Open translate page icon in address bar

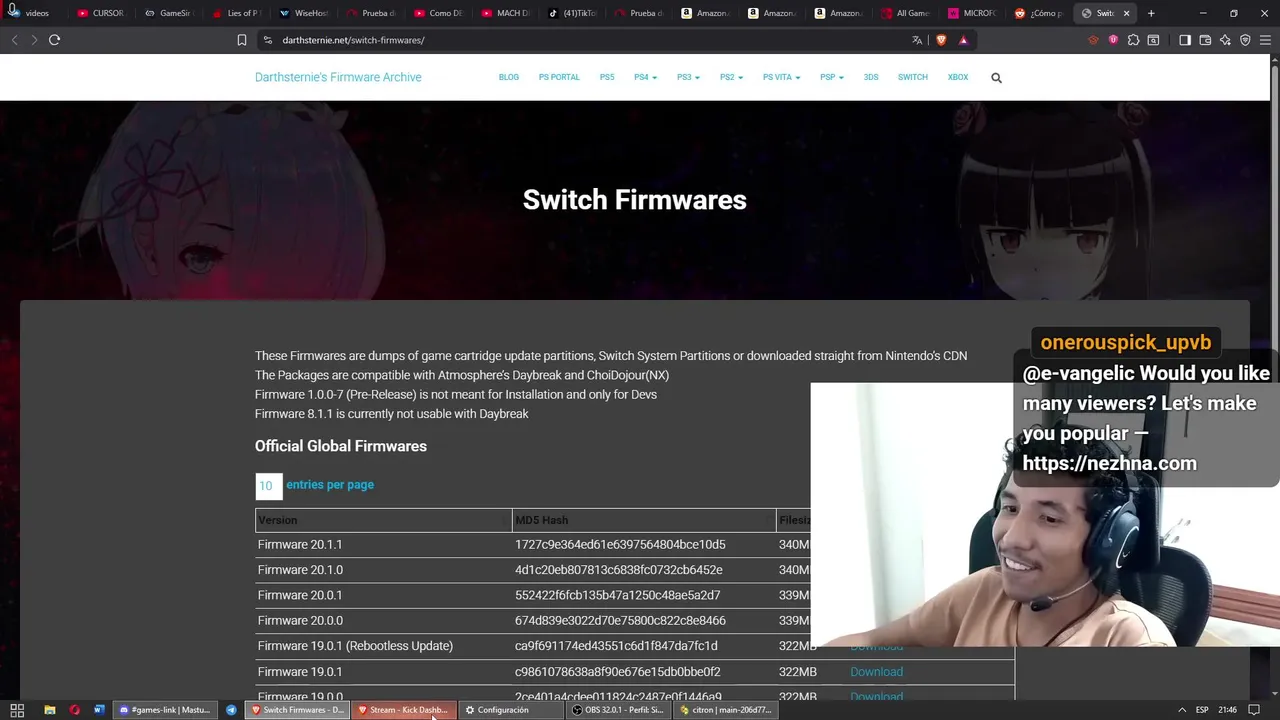tap(917, 40)
